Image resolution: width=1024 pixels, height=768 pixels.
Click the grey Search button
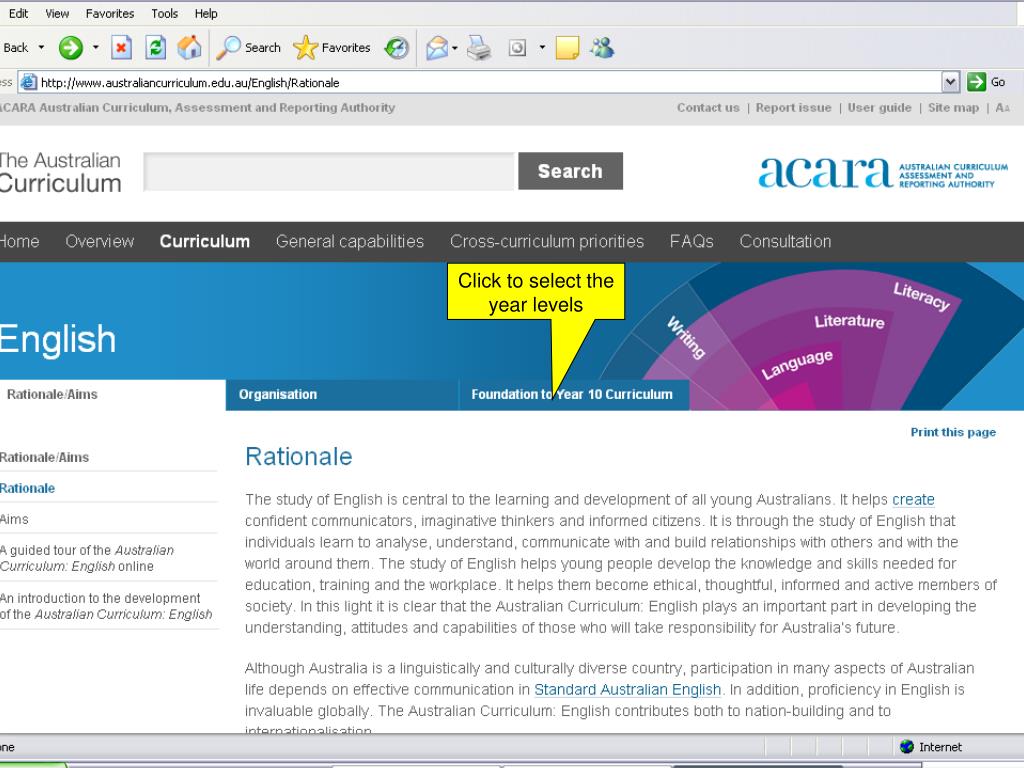click(570, 171)
